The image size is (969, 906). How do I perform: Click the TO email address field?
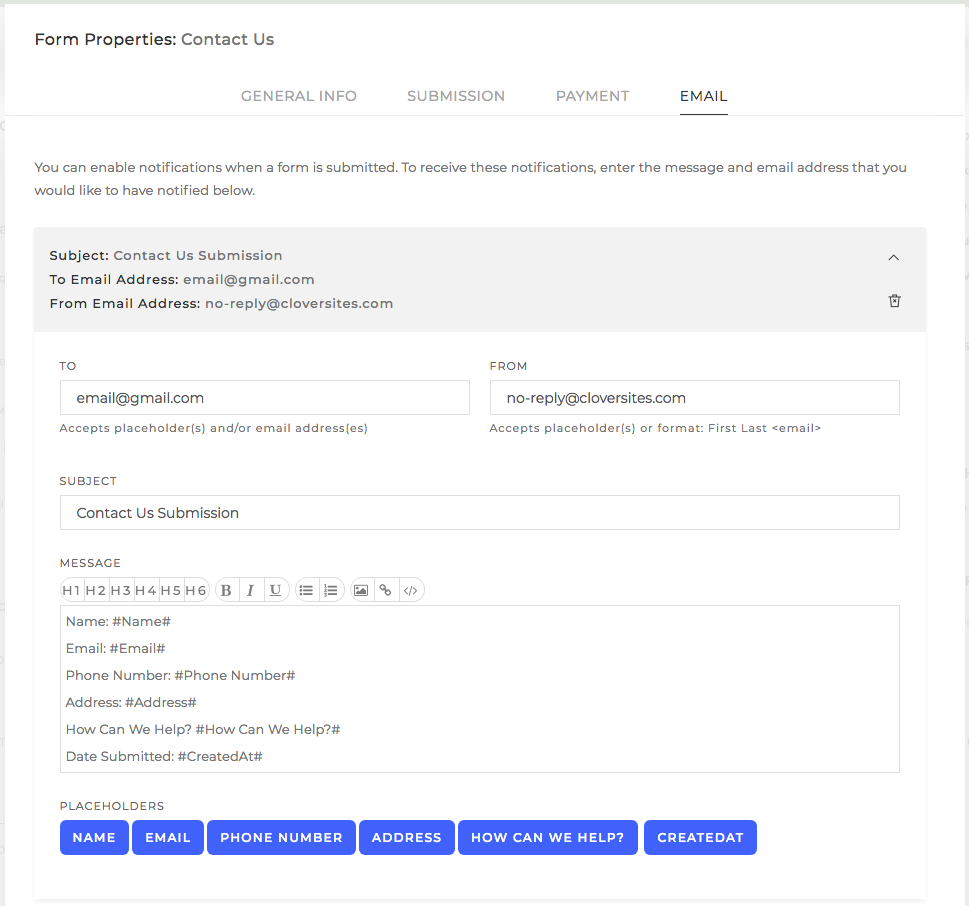click(x=264, y=397)
